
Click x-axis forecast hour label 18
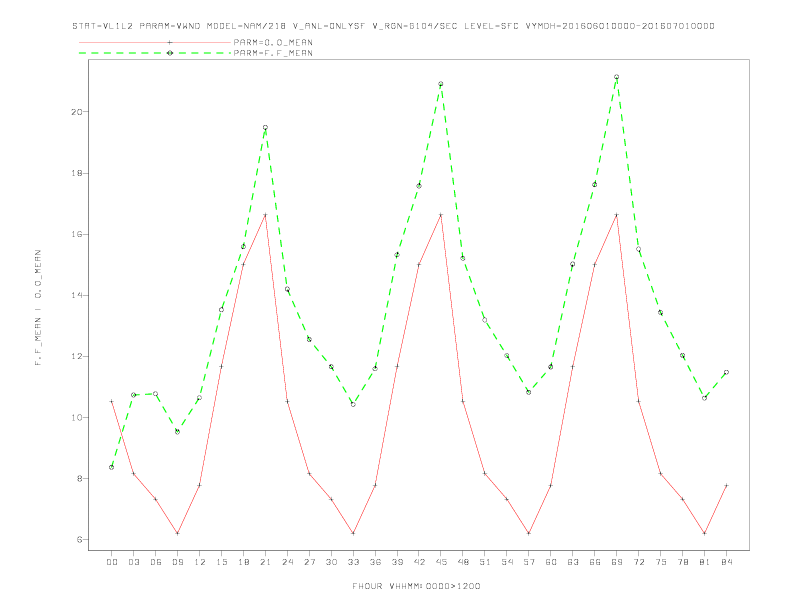click(x=243, y=562)
